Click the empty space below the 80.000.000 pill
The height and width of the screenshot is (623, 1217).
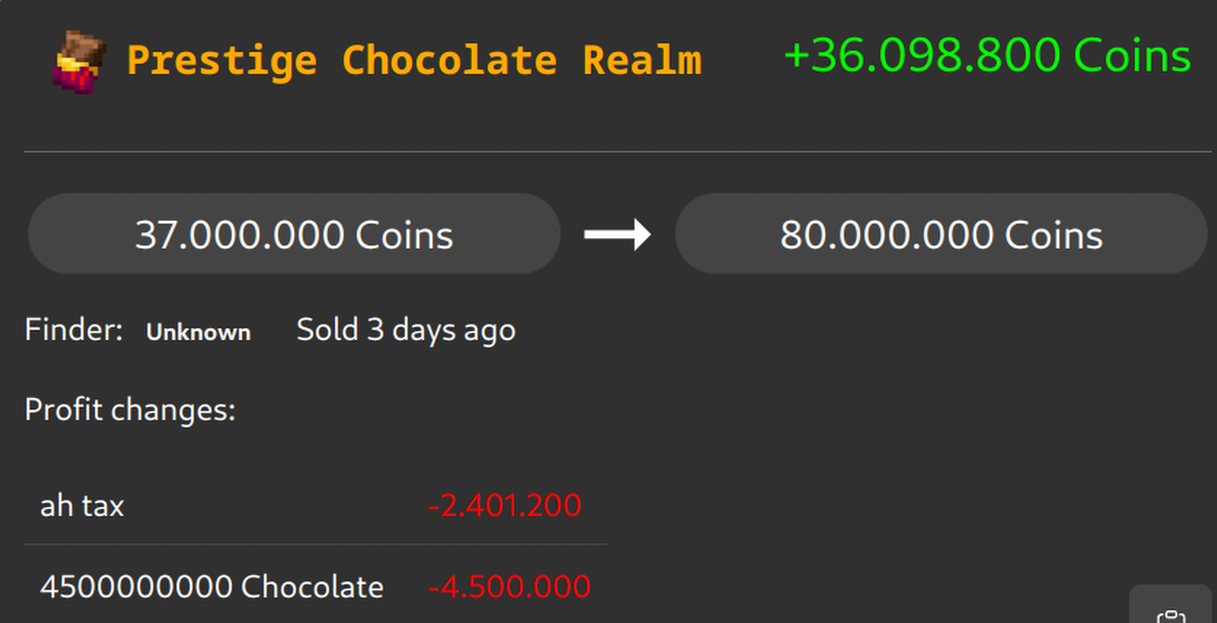coord(940,340)
